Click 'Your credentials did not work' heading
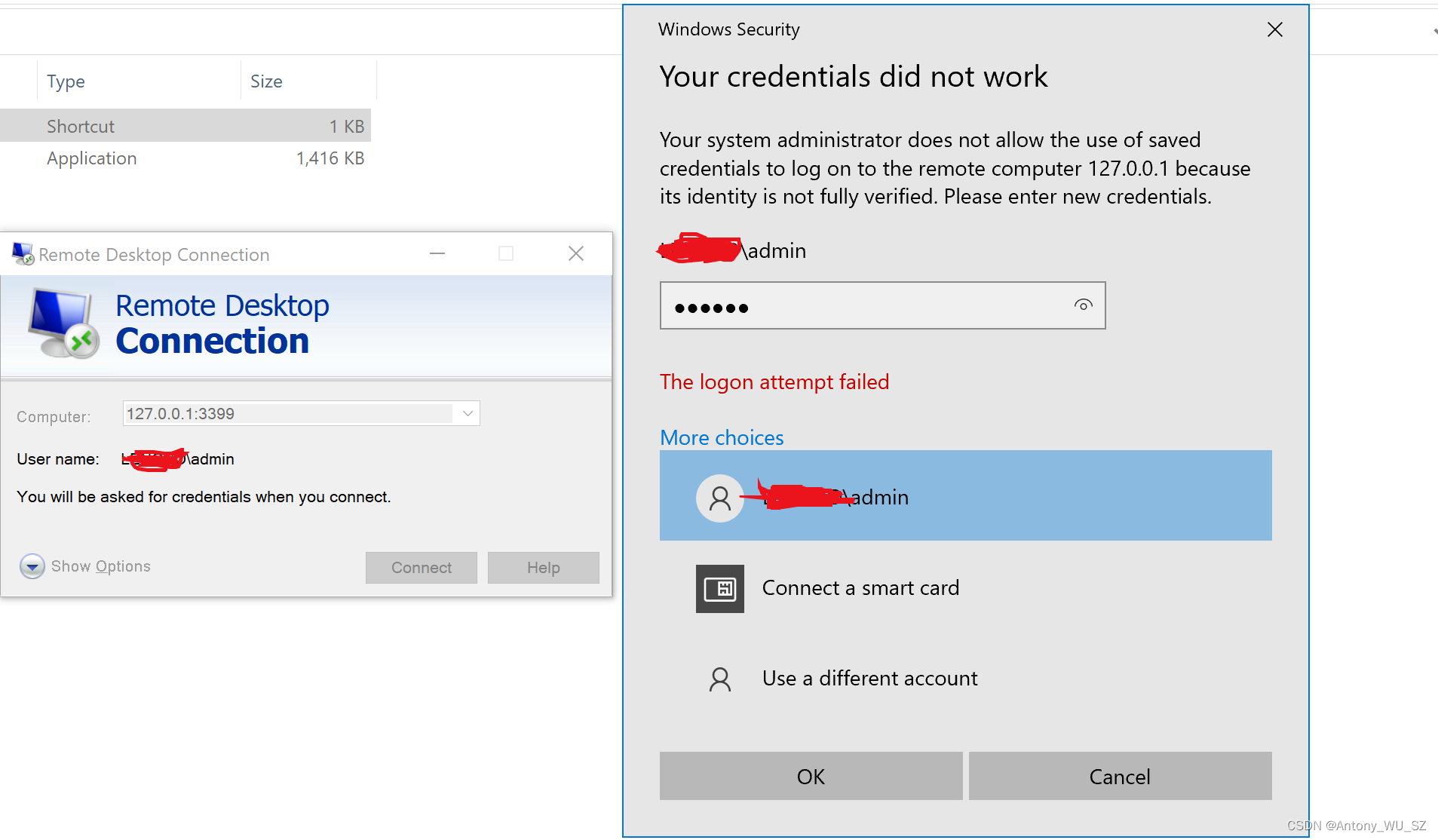The image size is (1438, 840). [x=854, y=77]
